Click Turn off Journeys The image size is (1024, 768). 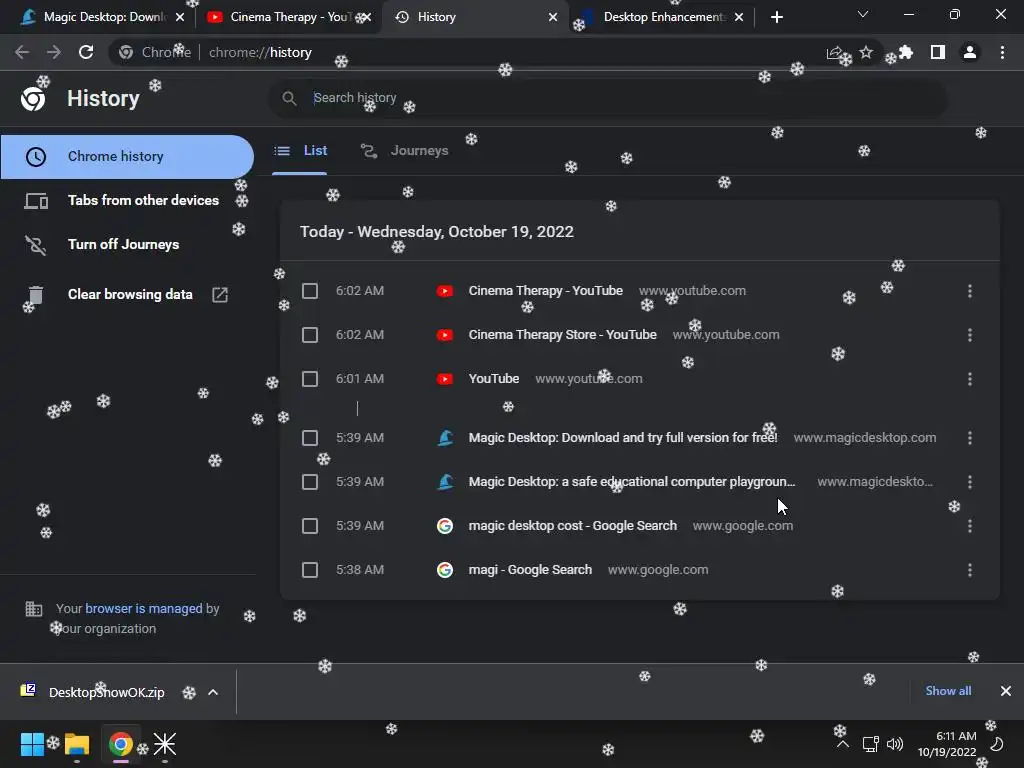tap(127, 244)
